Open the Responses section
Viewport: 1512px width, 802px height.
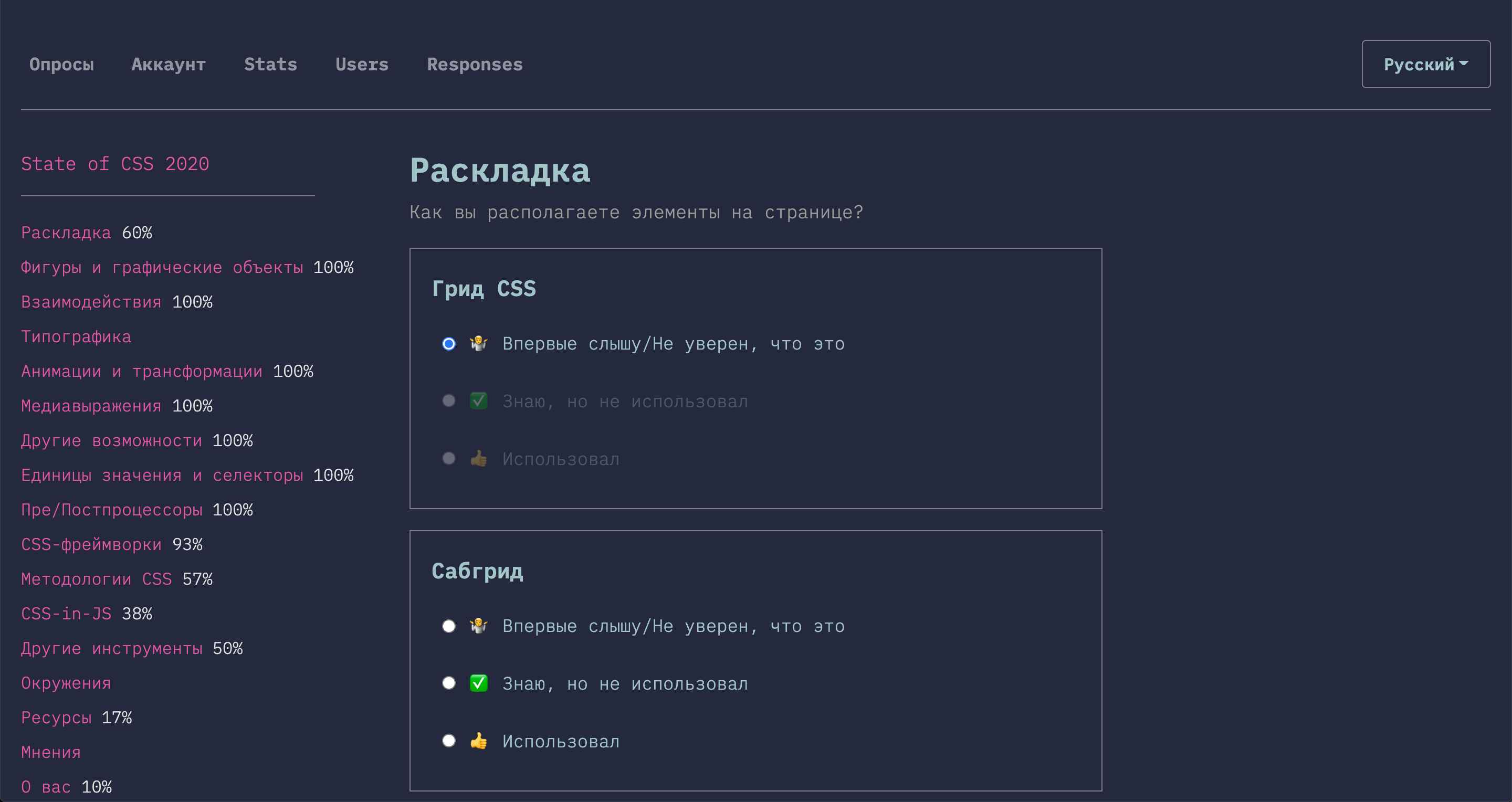[x=475, y=64]
